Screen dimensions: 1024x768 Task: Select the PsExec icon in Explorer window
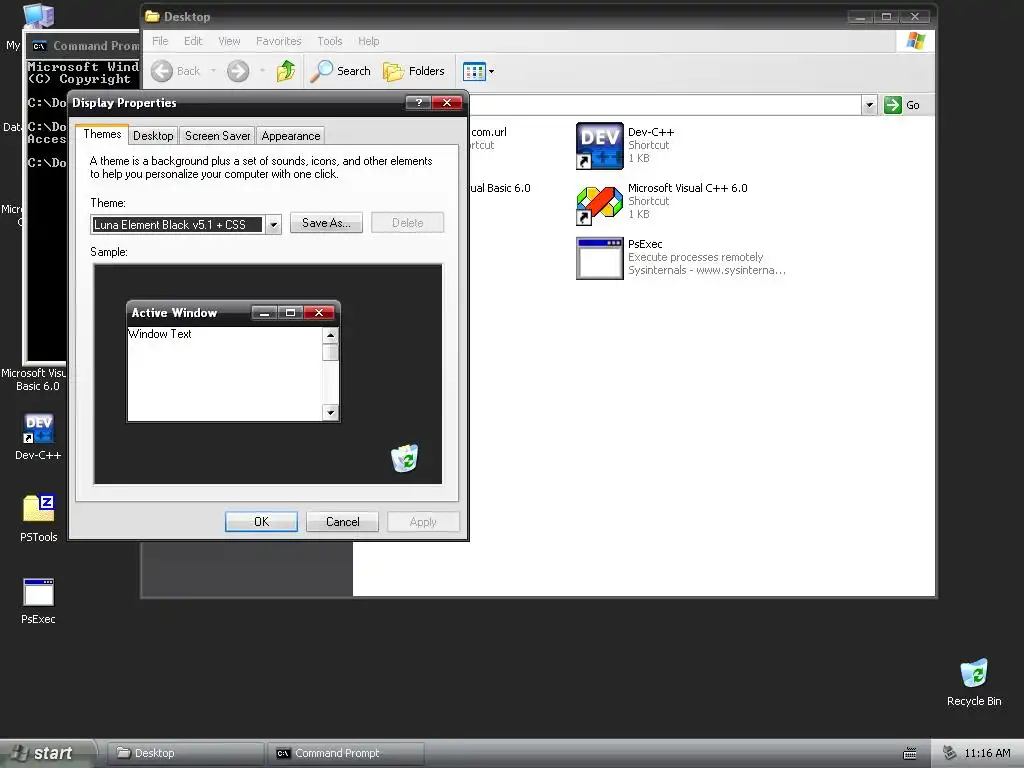pos(600,259)
